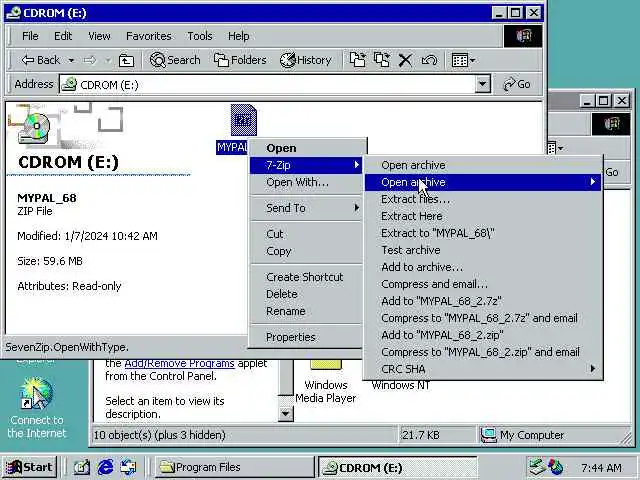Choose Open in the context menu
Image resolution: width=640 pixels, height=480 pixels.
306,148
